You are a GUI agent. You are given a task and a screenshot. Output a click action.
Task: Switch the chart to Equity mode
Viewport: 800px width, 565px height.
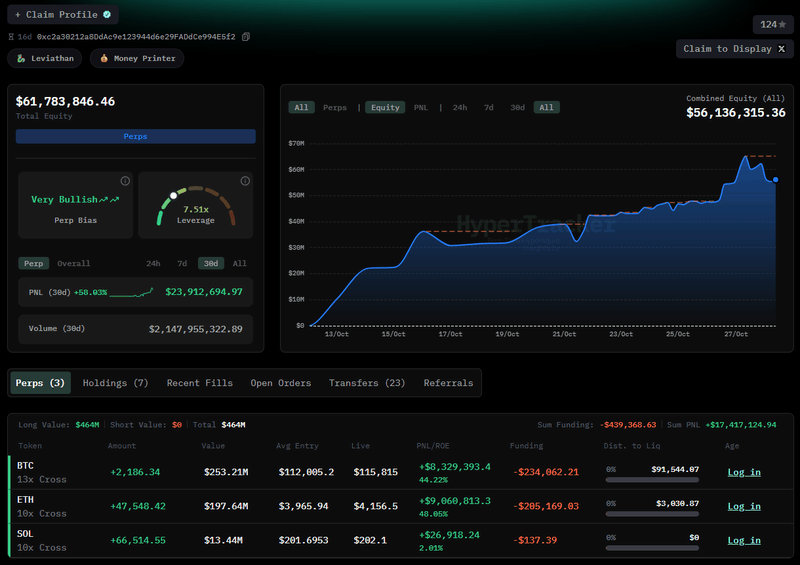[385, 107]
